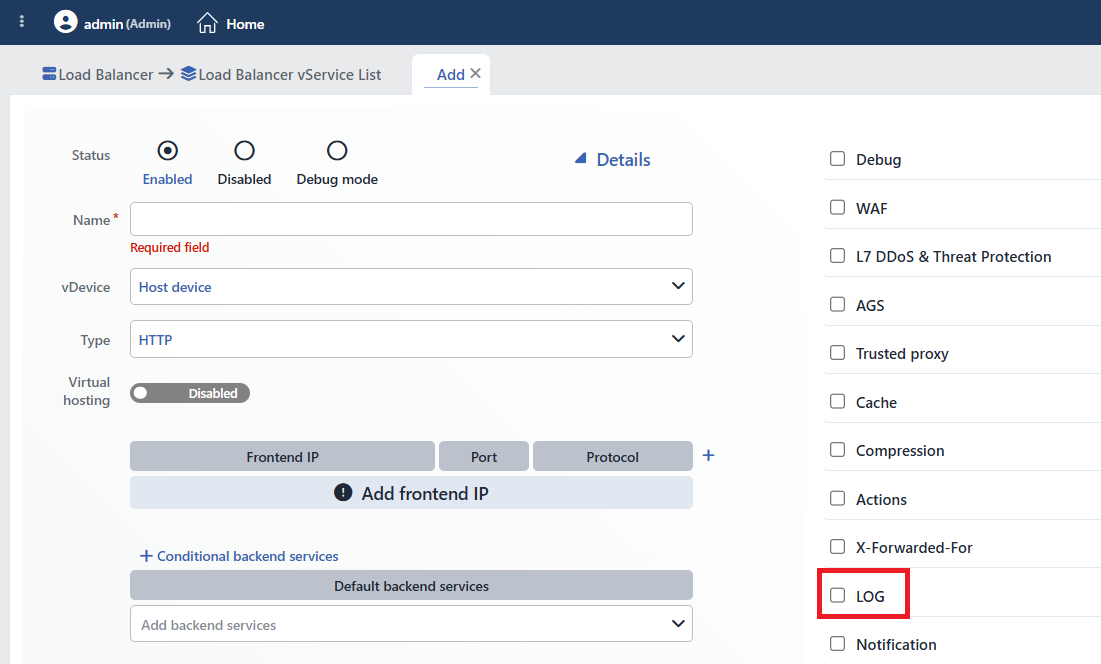
Task: Click the plus icon to add frontend IP row
Action: 708,456
